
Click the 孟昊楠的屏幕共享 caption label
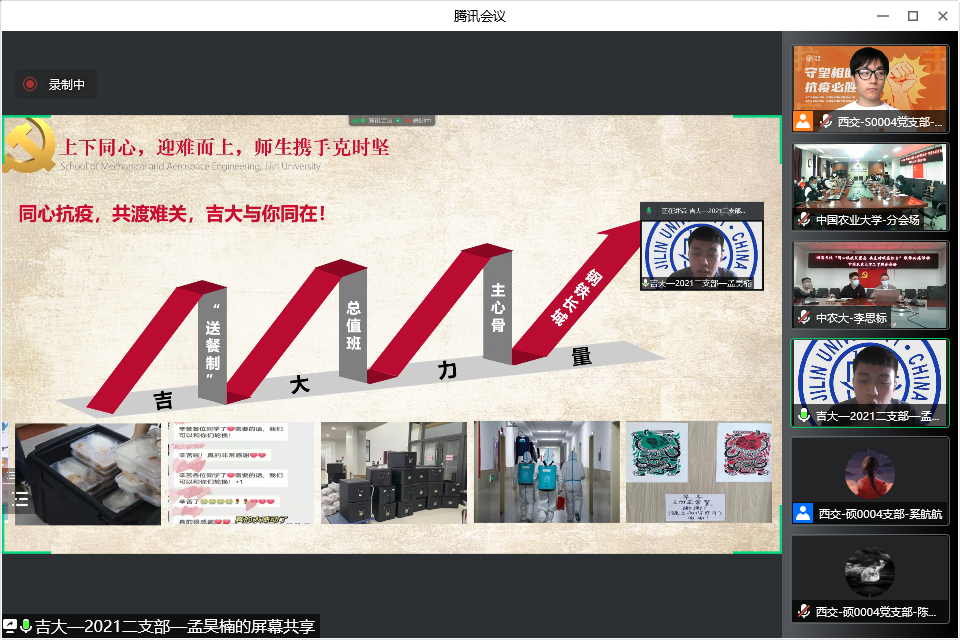pos(175,627)
